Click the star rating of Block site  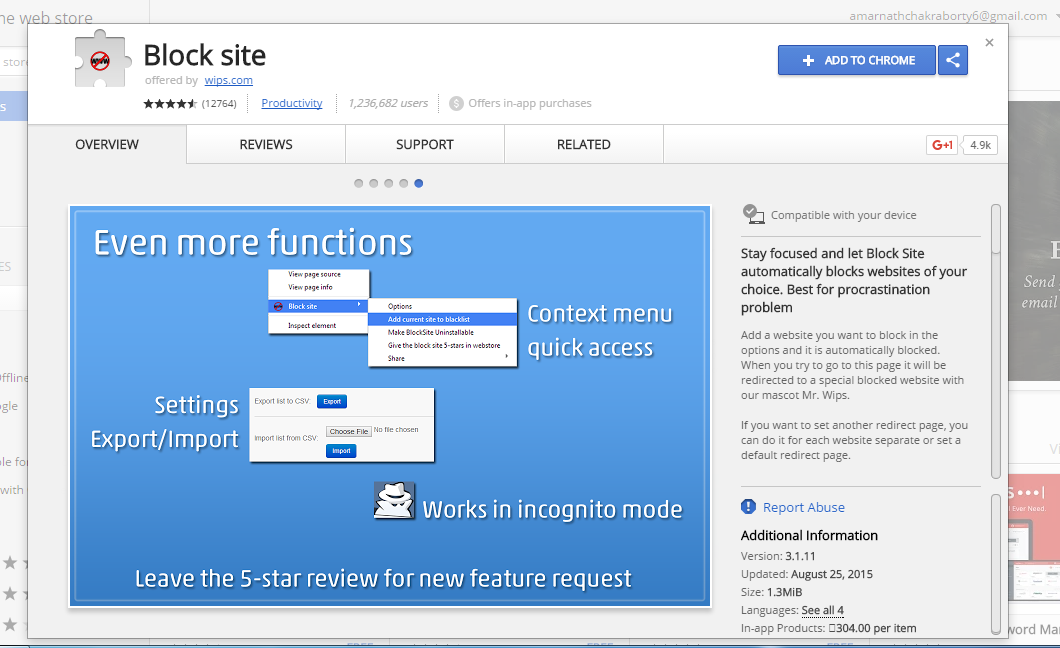(170, 103)
